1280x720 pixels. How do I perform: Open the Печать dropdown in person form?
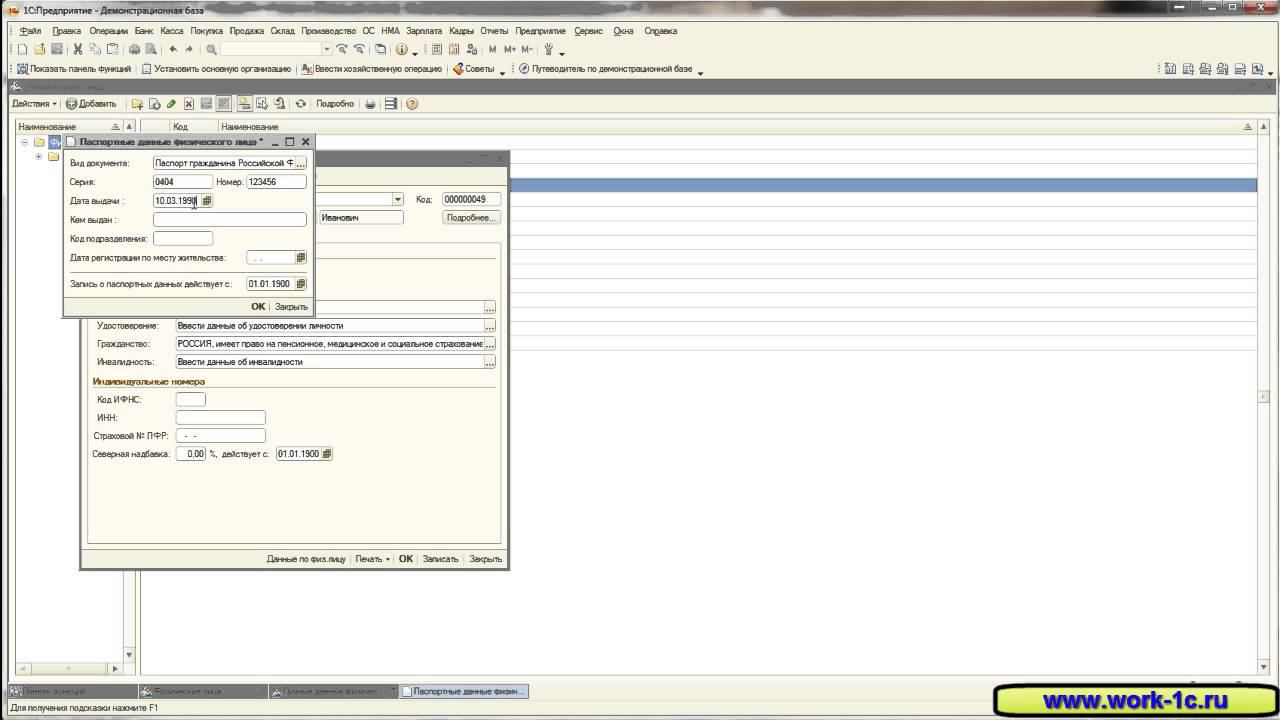372,559
